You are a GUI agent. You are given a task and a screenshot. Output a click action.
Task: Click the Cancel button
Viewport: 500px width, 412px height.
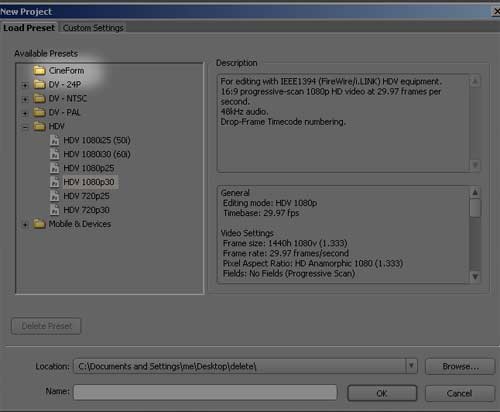[x=460, y=393]
